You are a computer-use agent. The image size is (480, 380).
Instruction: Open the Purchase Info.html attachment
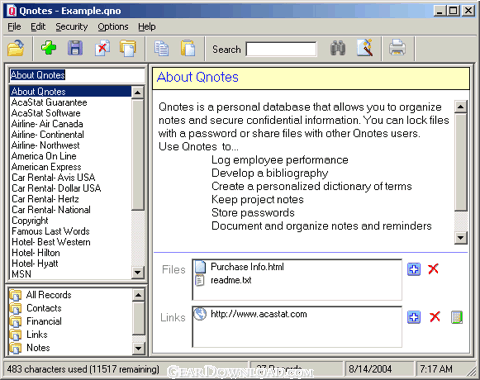coord(247,267)
